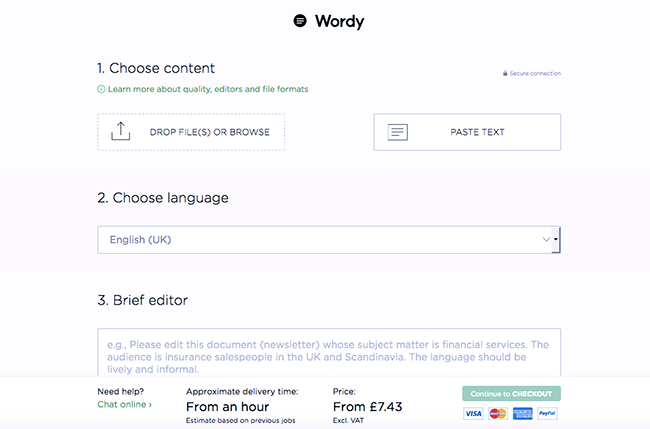The image size is (650, 429).
Task: Click the upload arrow icon
Action: click(121, 131)
